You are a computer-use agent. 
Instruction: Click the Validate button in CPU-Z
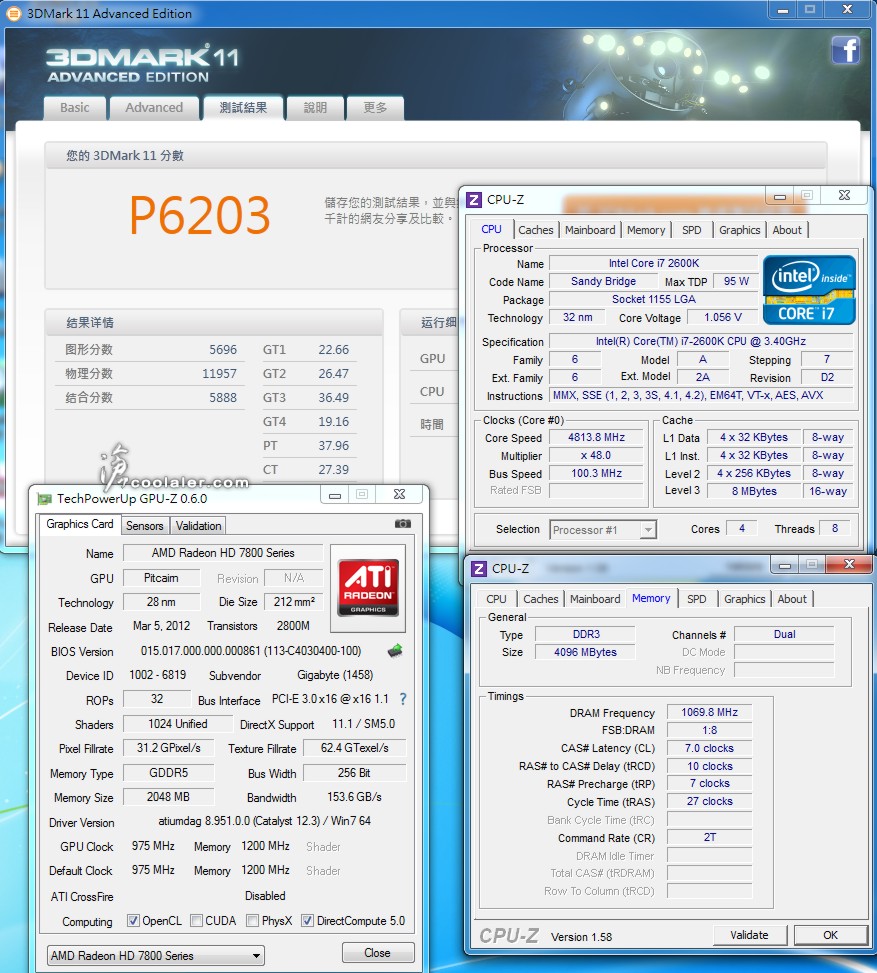click(749, 935)
